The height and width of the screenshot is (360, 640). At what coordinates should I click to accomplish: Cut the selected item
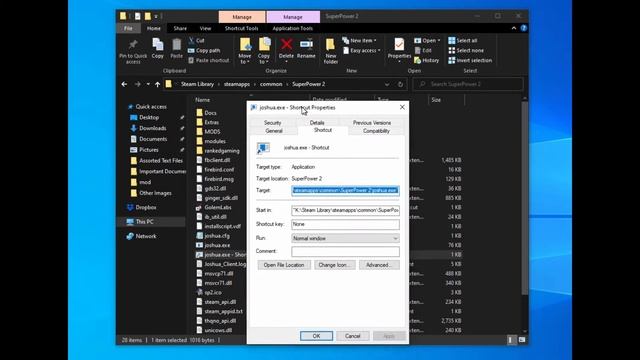(196, 40)
